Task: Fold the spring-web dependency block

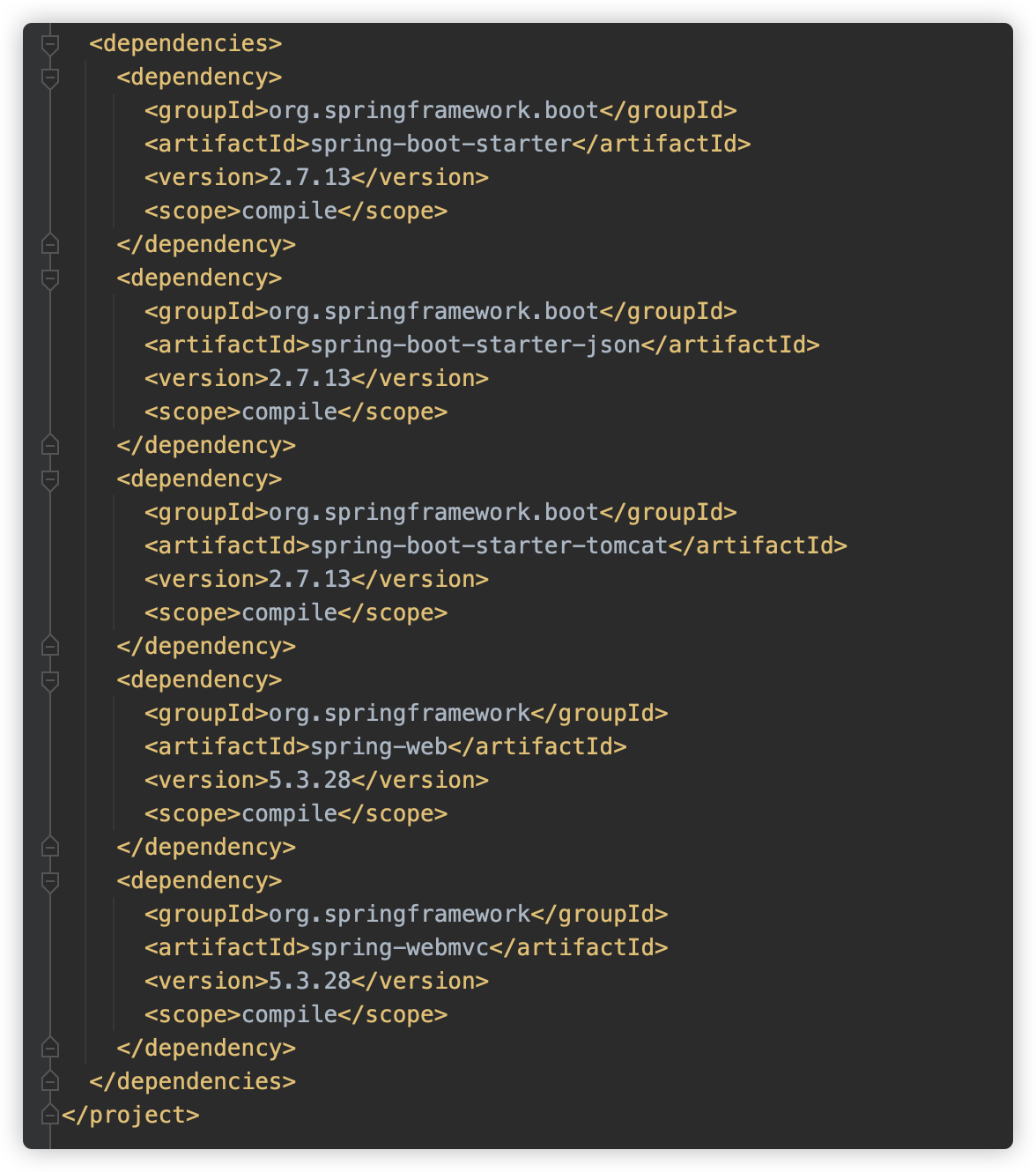Action: point(50,680)
